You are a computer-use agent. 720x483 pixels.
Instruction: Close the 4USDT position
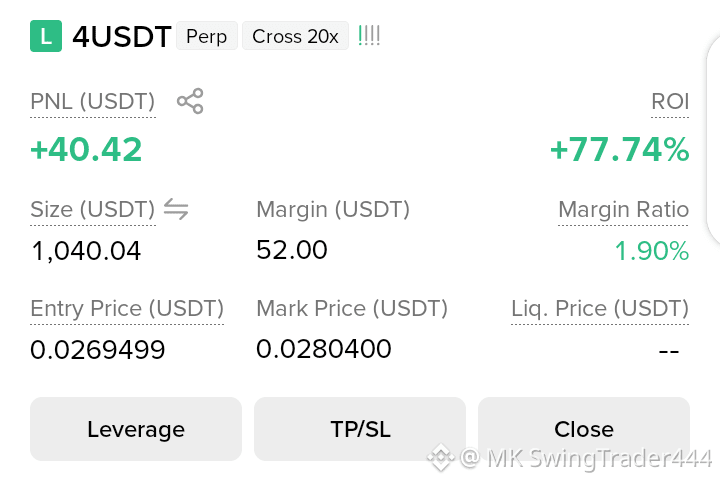point(584,429)
